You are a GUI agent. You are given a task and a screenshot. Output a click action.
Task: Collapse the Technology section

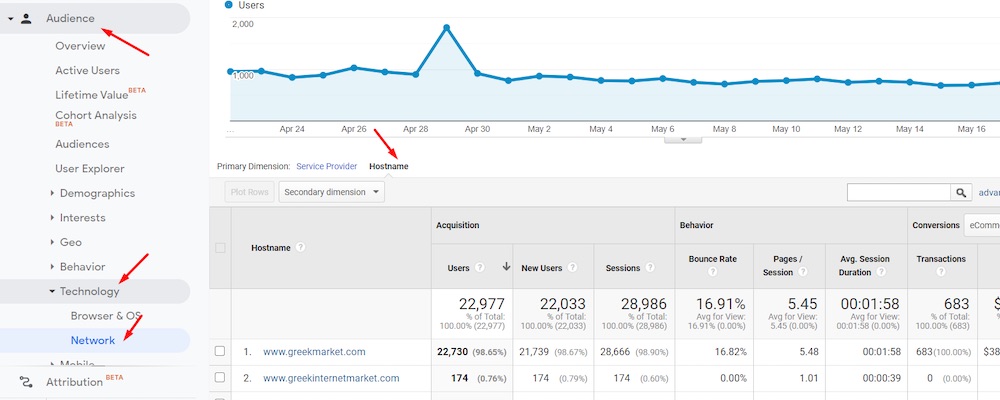[x=52, y=292]
